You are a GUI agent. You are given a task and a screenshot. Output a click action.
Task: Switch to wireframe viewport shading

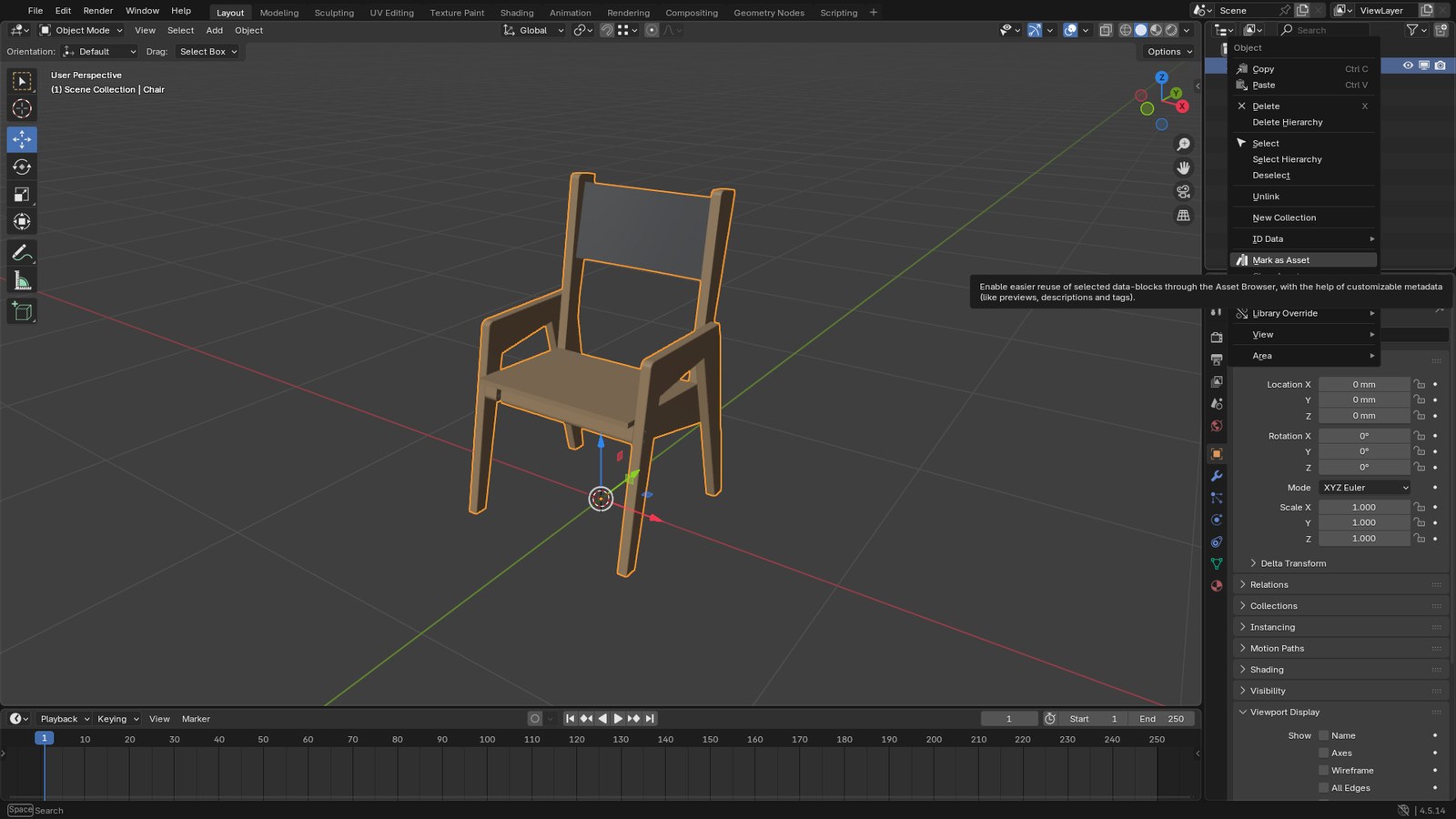(1126, 30)
